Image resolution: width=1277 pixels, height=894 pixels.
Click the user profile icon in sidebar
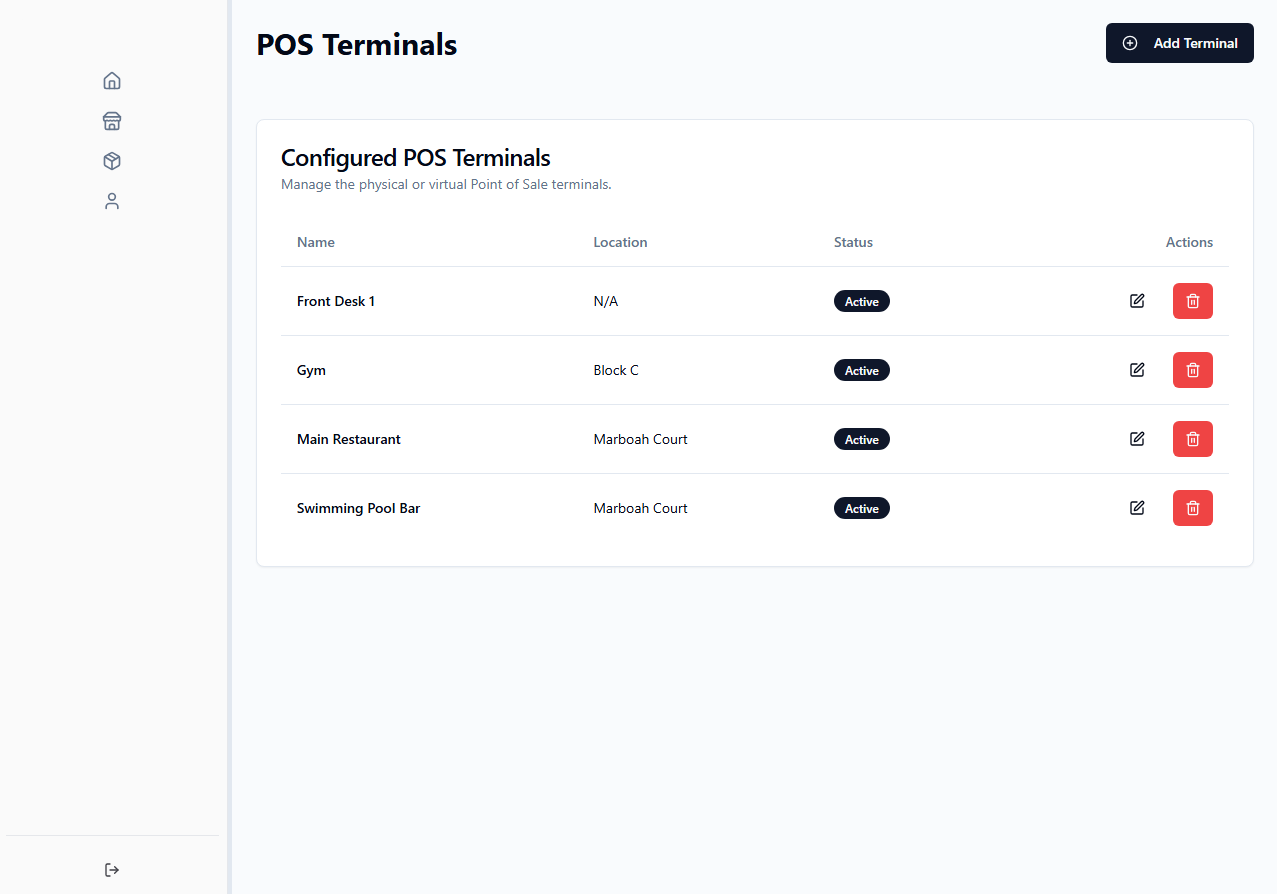click(111, 201)
